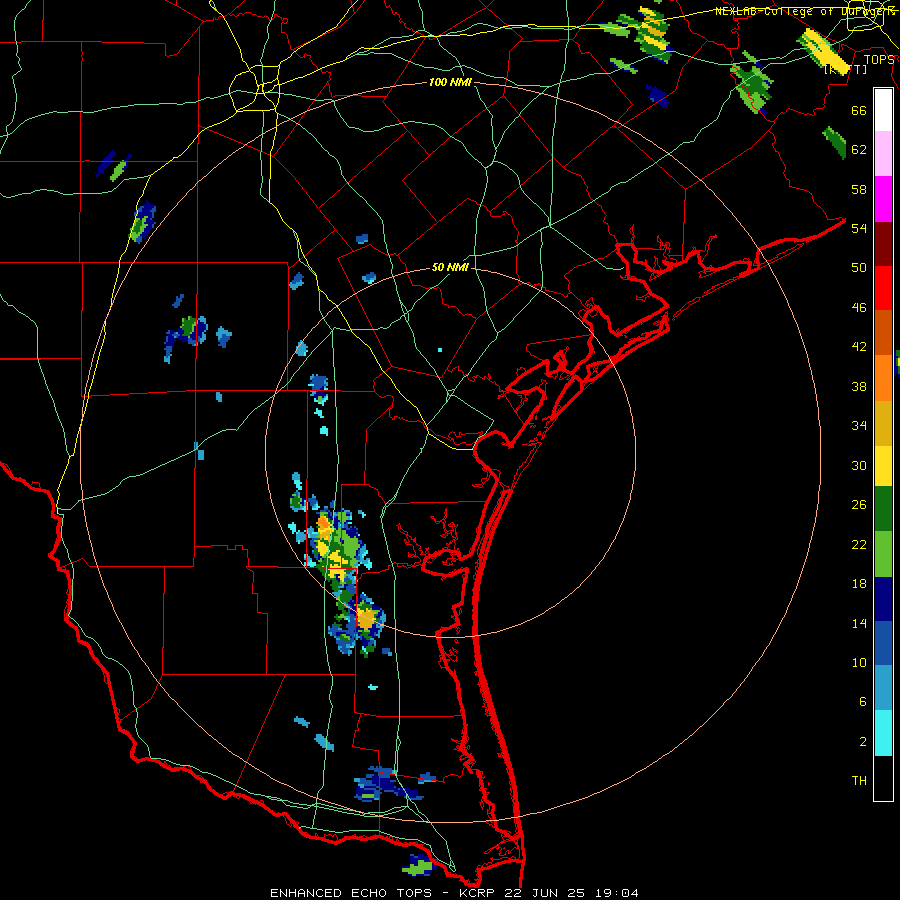The height and width of the screenshot is (900, 900).
Task: Click the '26' value on the scale
Action: click(859, 505)
